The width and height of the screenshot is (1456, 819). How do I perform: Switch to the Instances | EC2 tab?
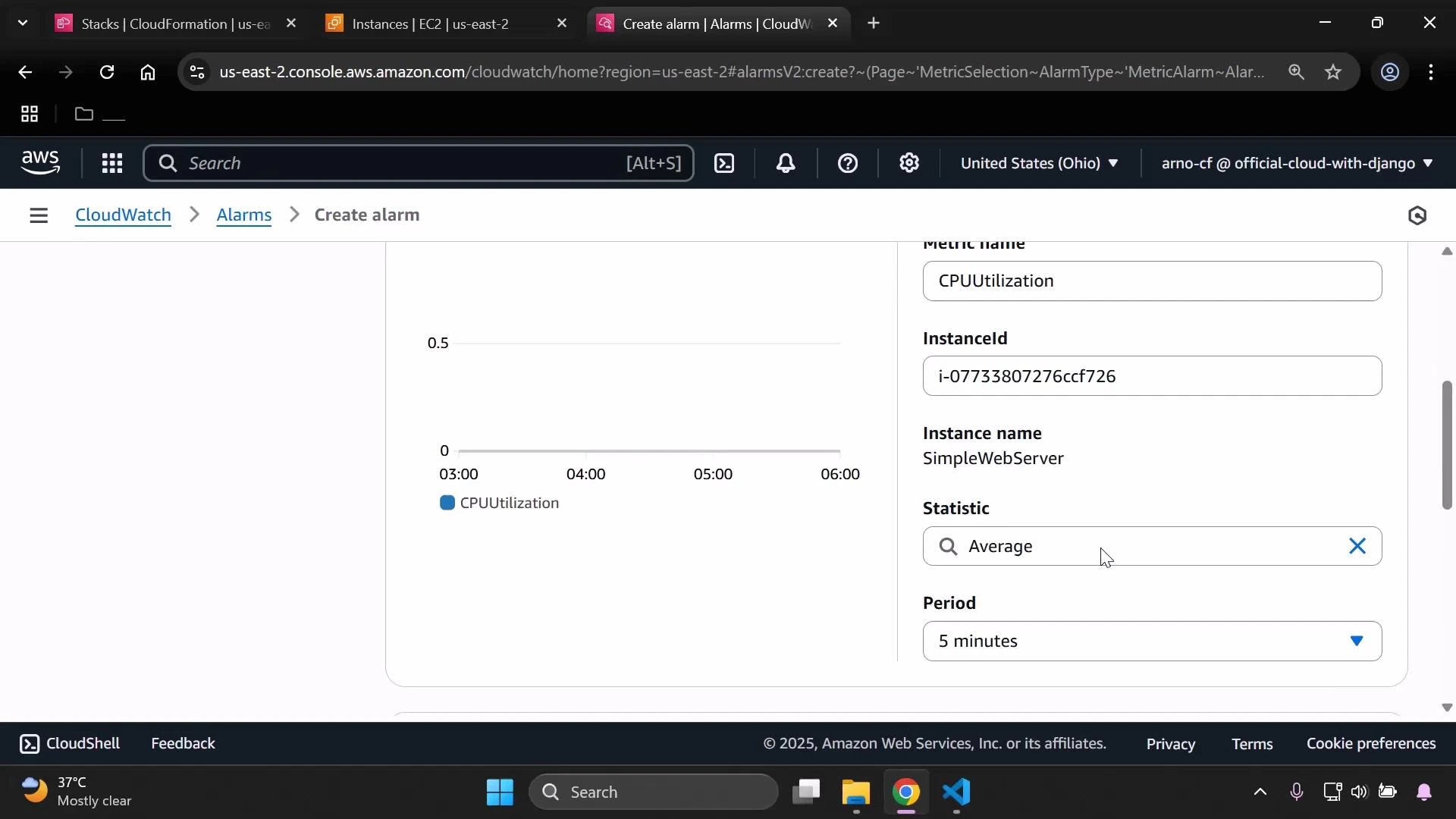430,23
